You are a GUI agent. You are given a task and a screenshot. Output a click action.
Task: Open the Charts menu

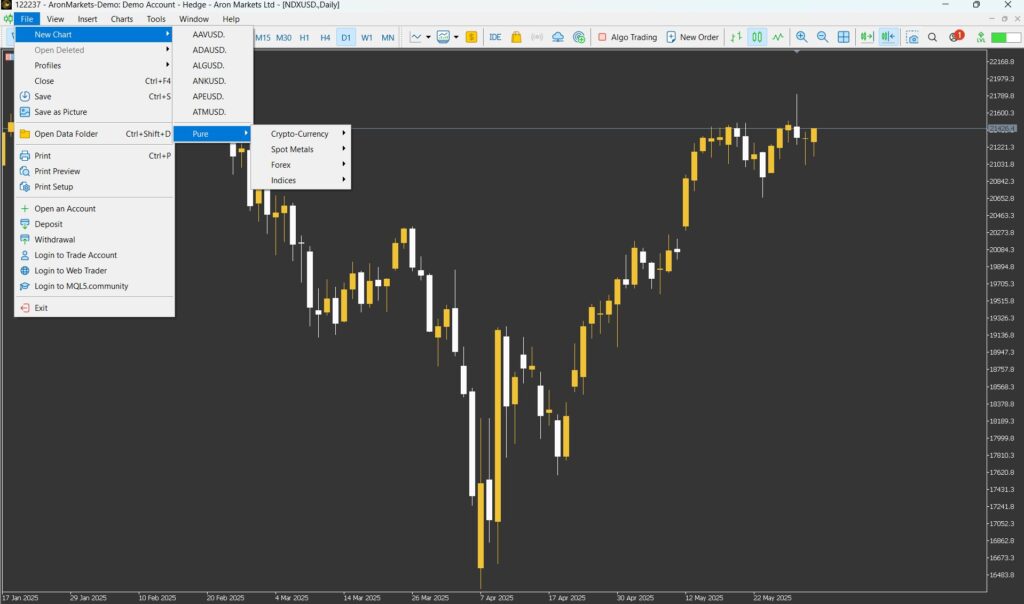(x=121, y=19)
